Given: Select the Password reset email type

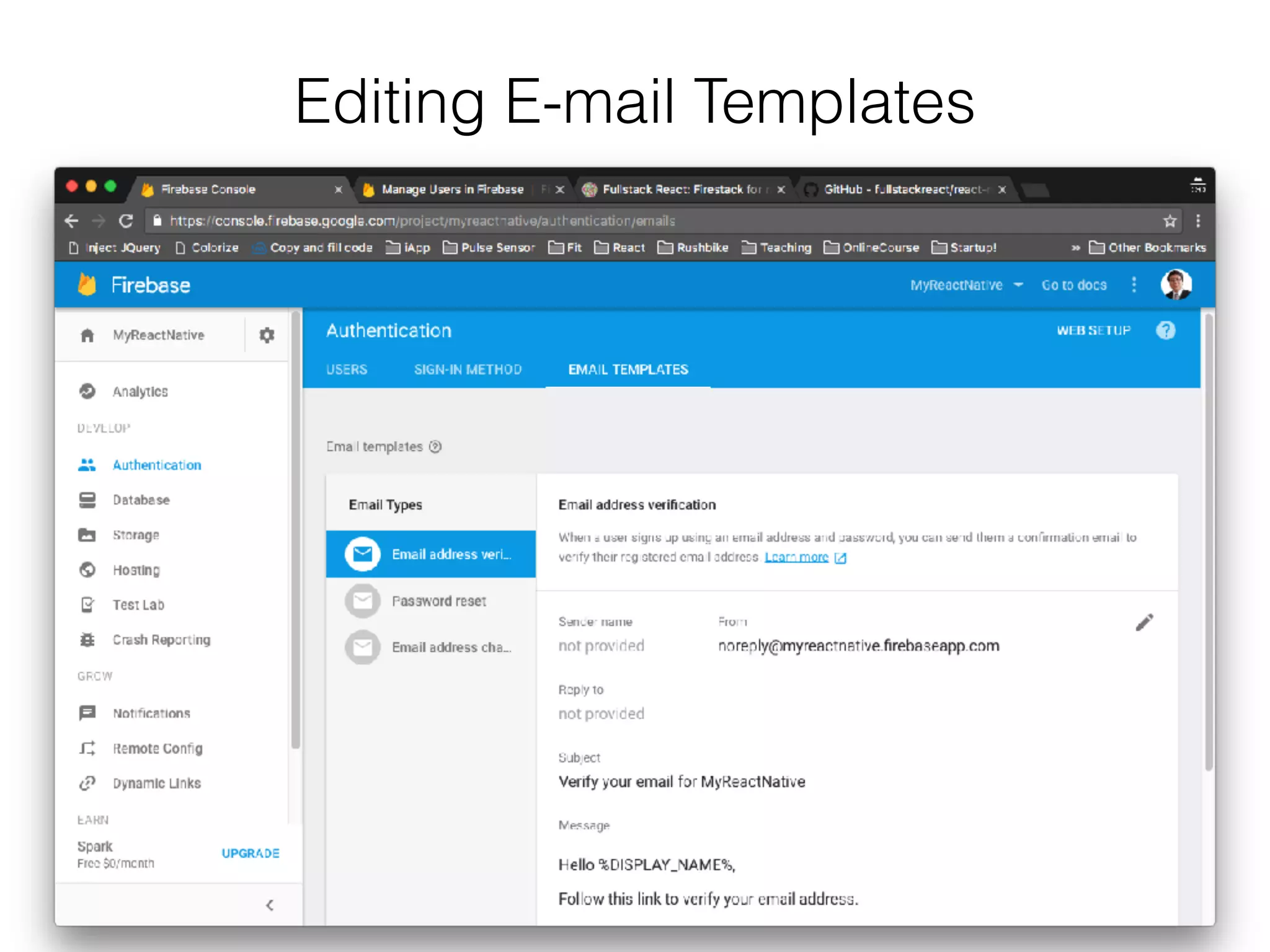Looking at the screenshot, I should 431,601.
